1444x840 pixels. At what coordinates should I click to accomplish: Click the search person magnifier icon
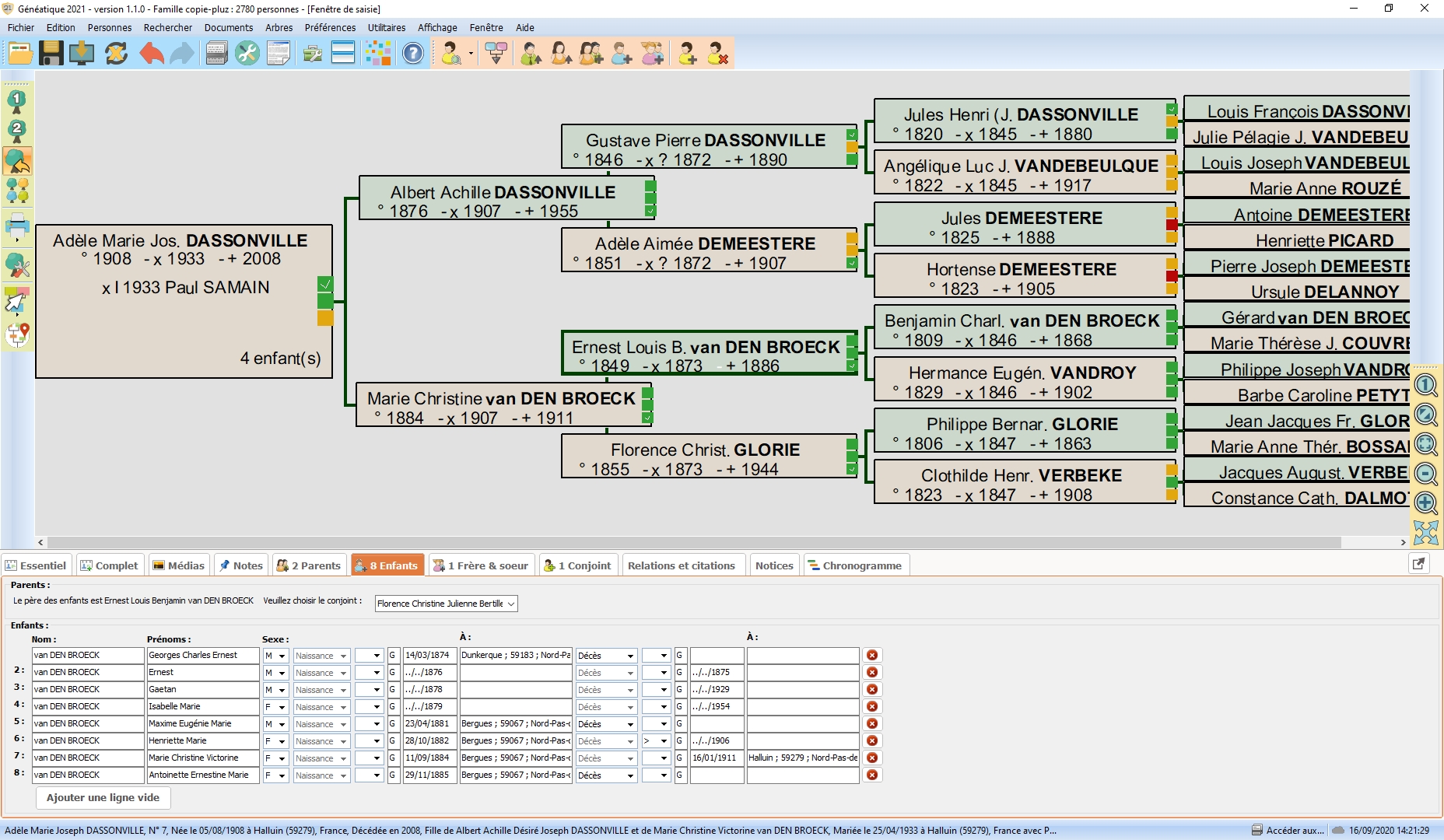pos(451,54)
